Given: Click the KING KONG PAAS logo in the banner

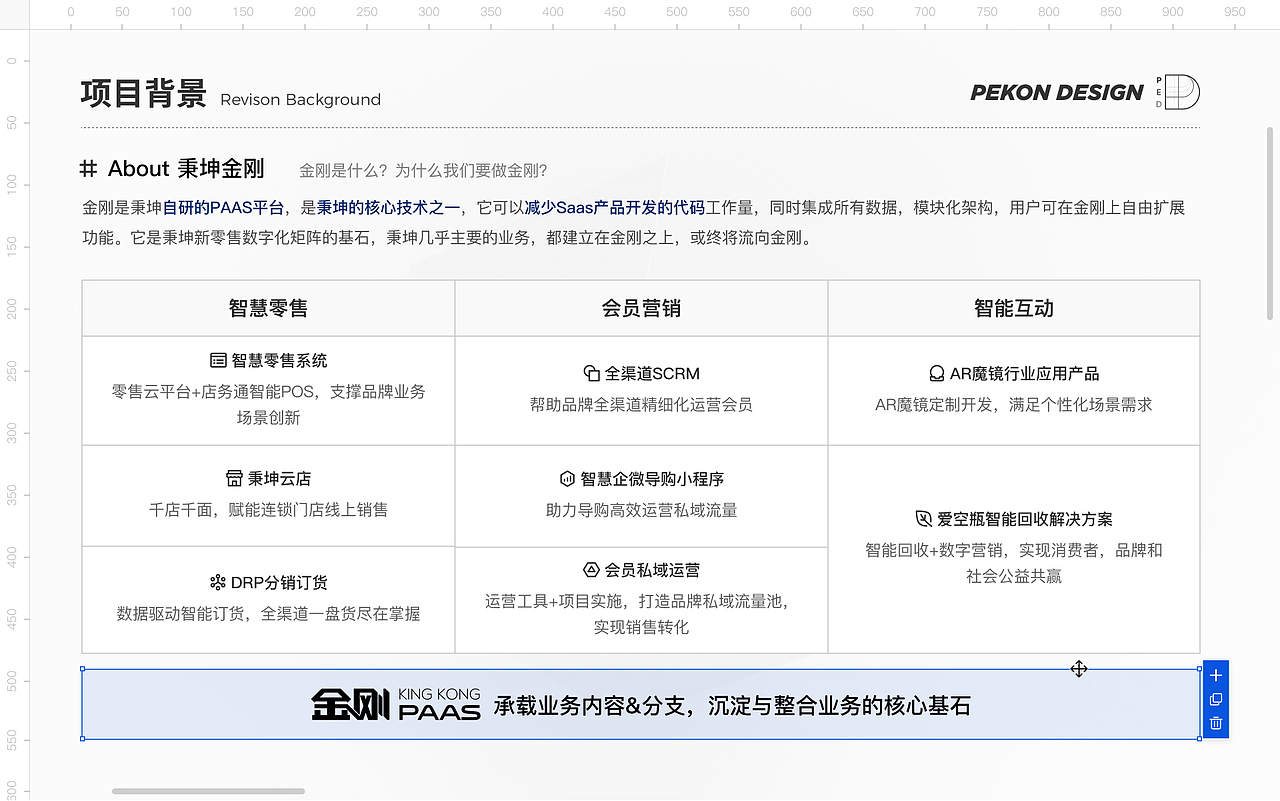Looking at the screenshot, I should point(395,703).
